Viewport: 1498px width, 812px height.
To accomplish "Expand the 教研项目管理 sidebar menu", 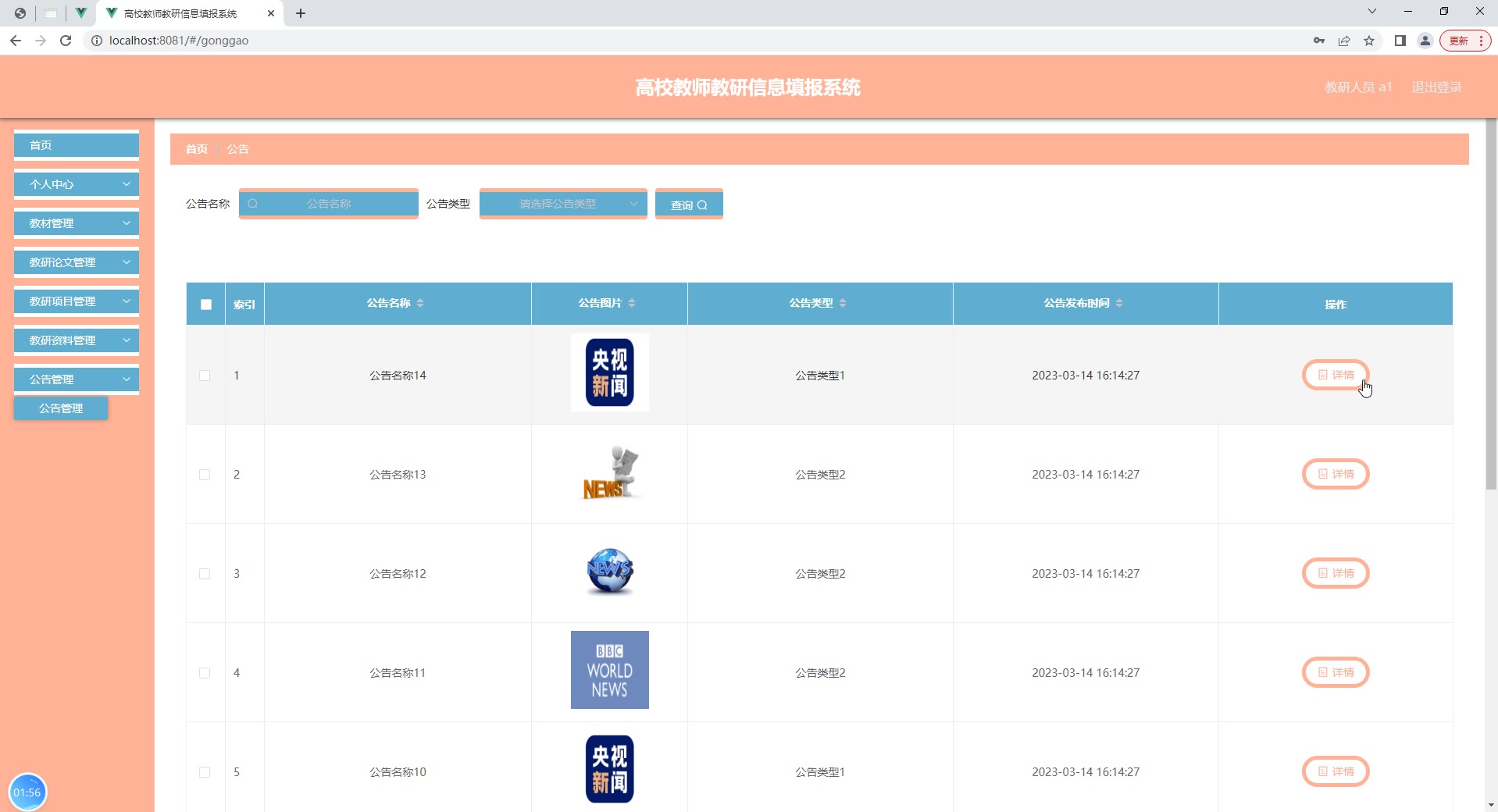I will [x=77, y=301].
